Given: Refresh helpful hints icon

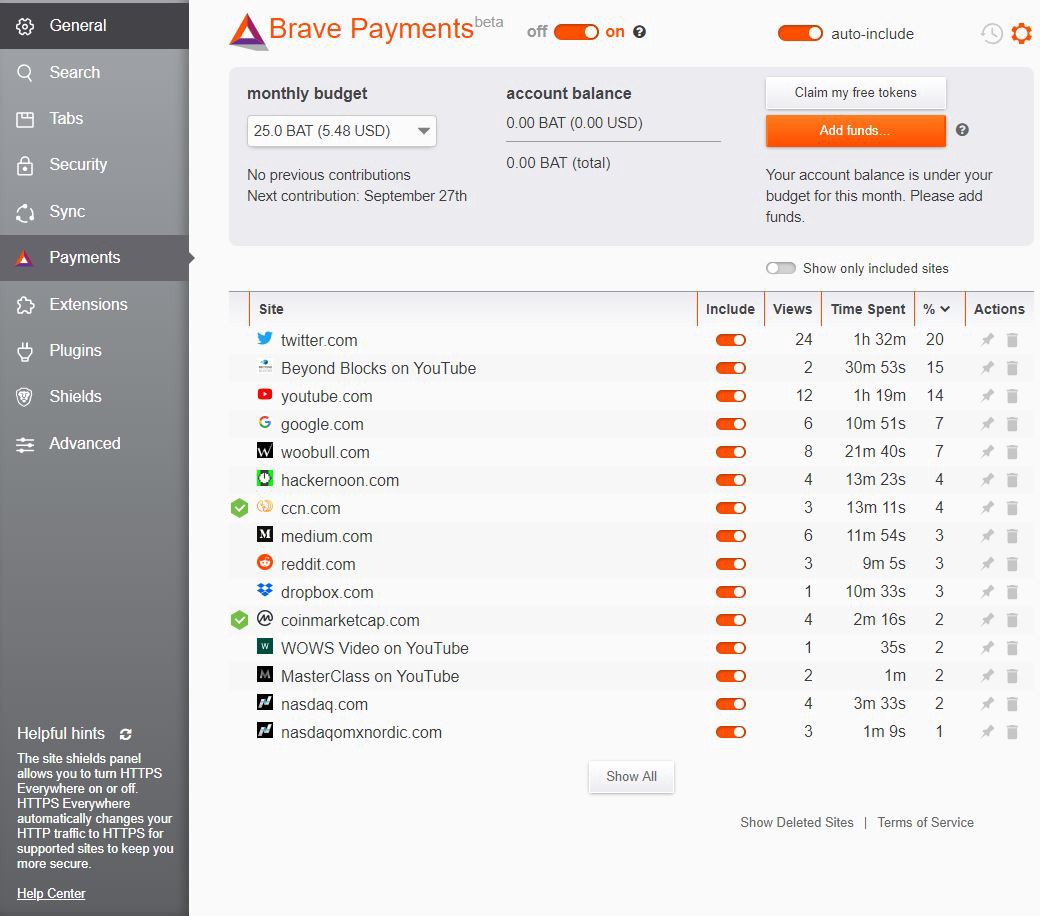Looking at the screenshot, I should pos(125,734).
